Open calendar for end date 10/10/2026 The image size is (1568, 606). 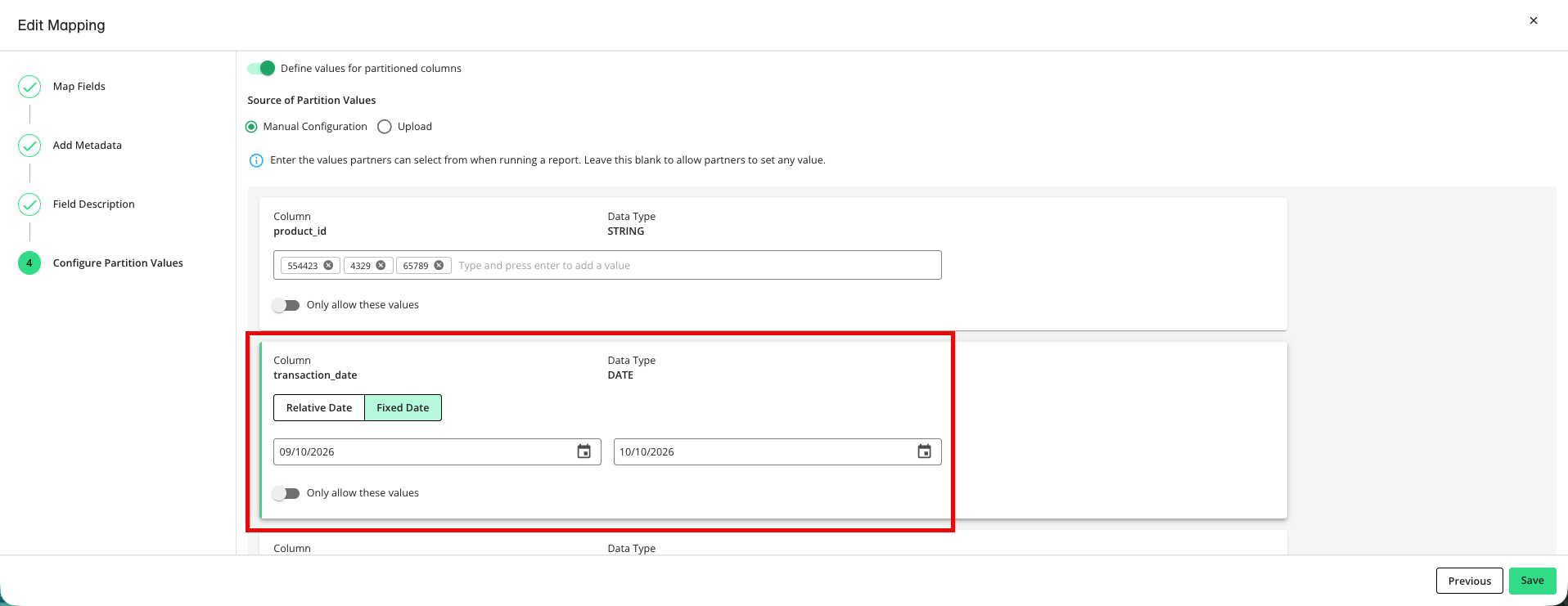click(924, 451)
